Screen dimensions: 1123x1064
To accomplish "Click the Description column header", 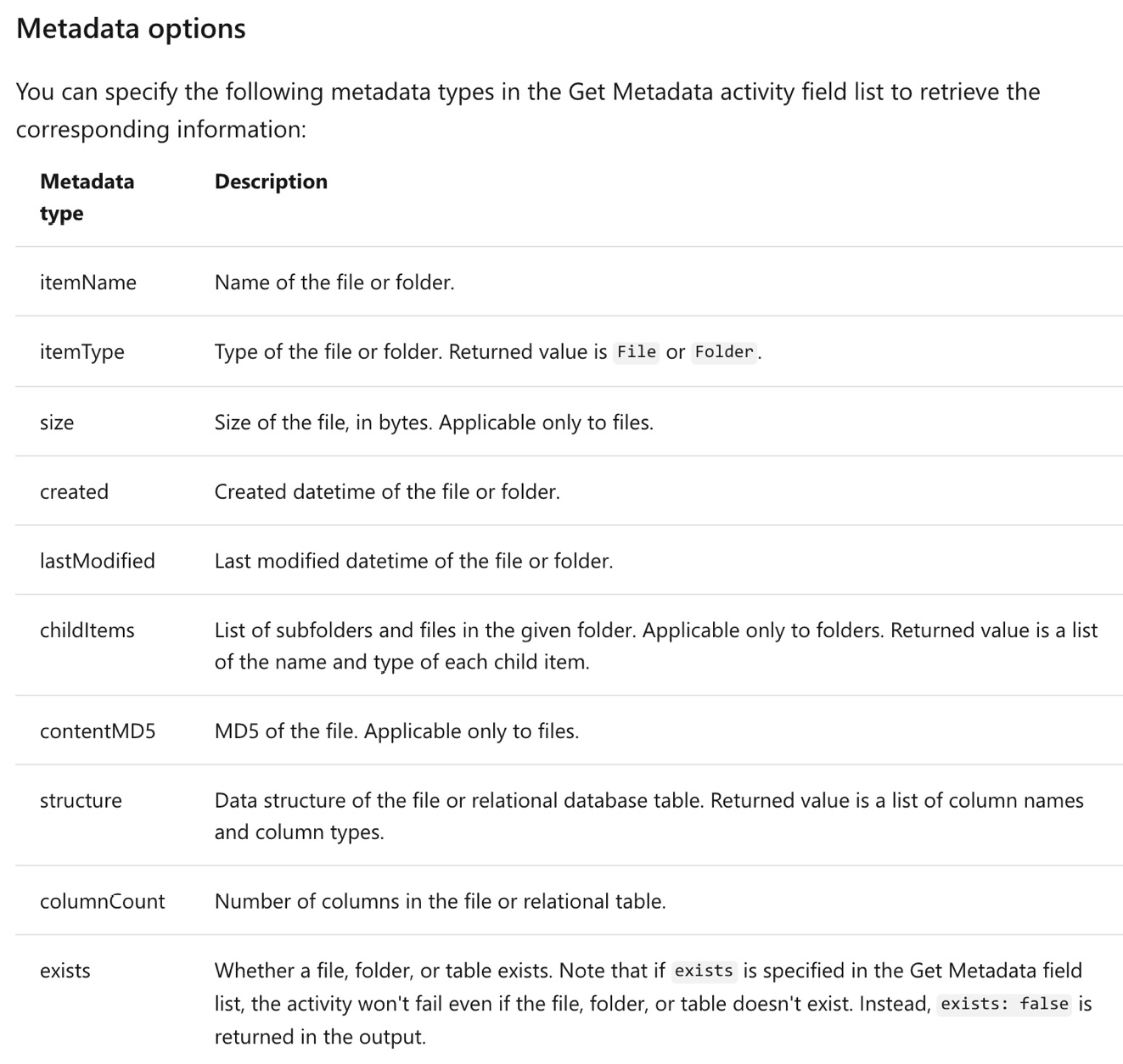I will (271, 182).
